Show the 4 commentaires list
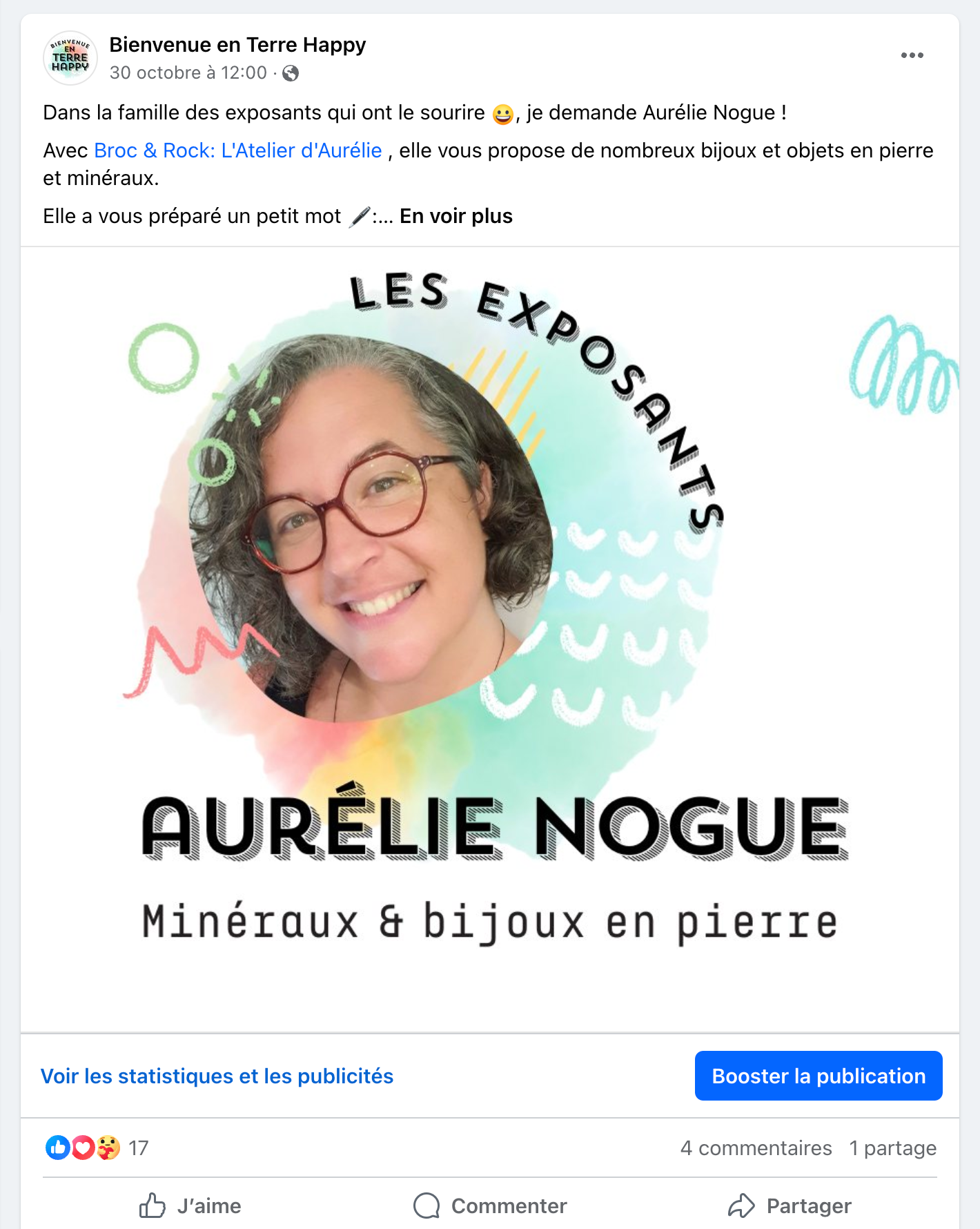This screenshot has width=980, height=1229. point(756,1148)
